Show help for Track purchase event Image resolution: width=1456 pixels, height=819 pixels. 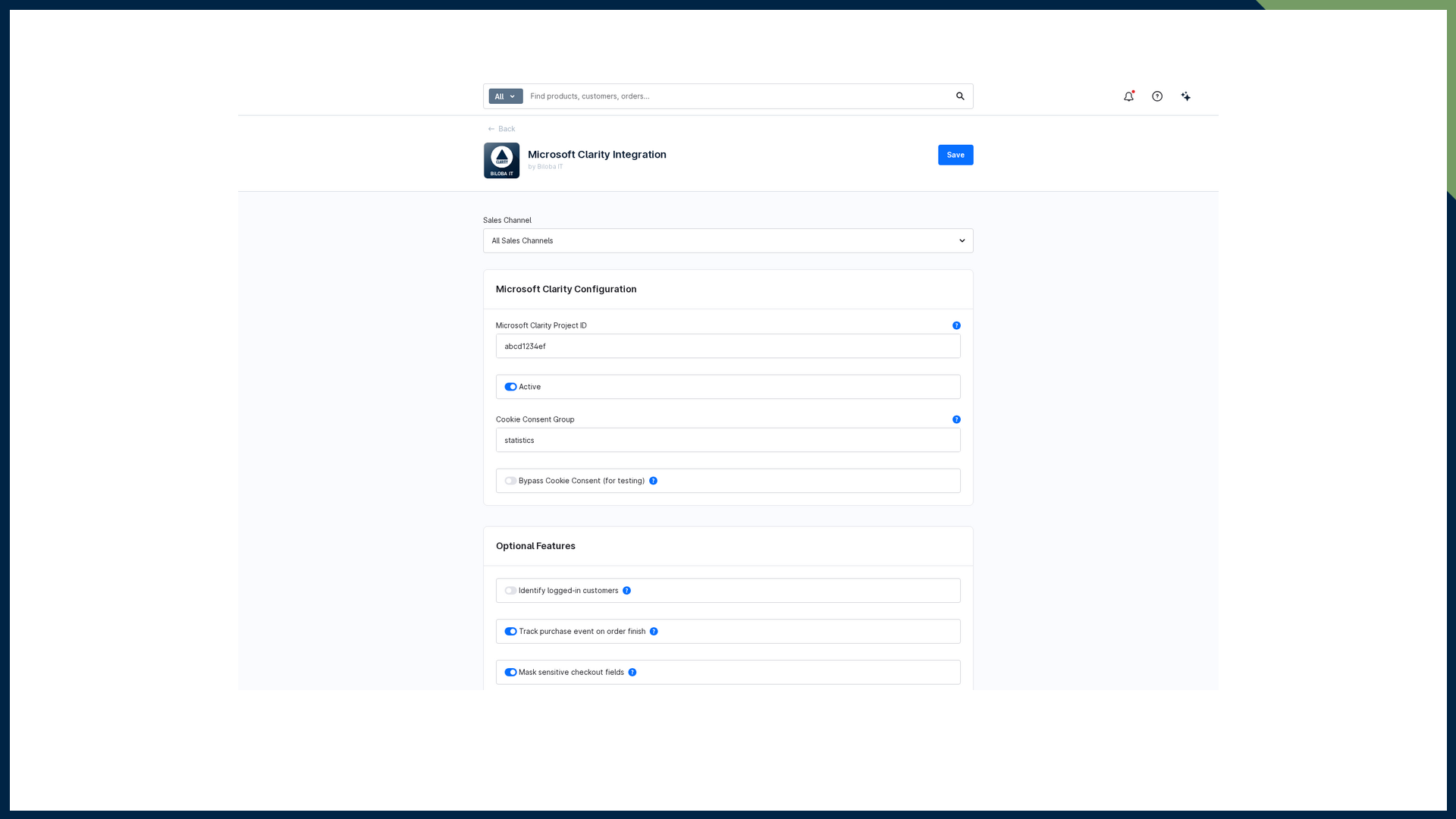click(654, 632)
